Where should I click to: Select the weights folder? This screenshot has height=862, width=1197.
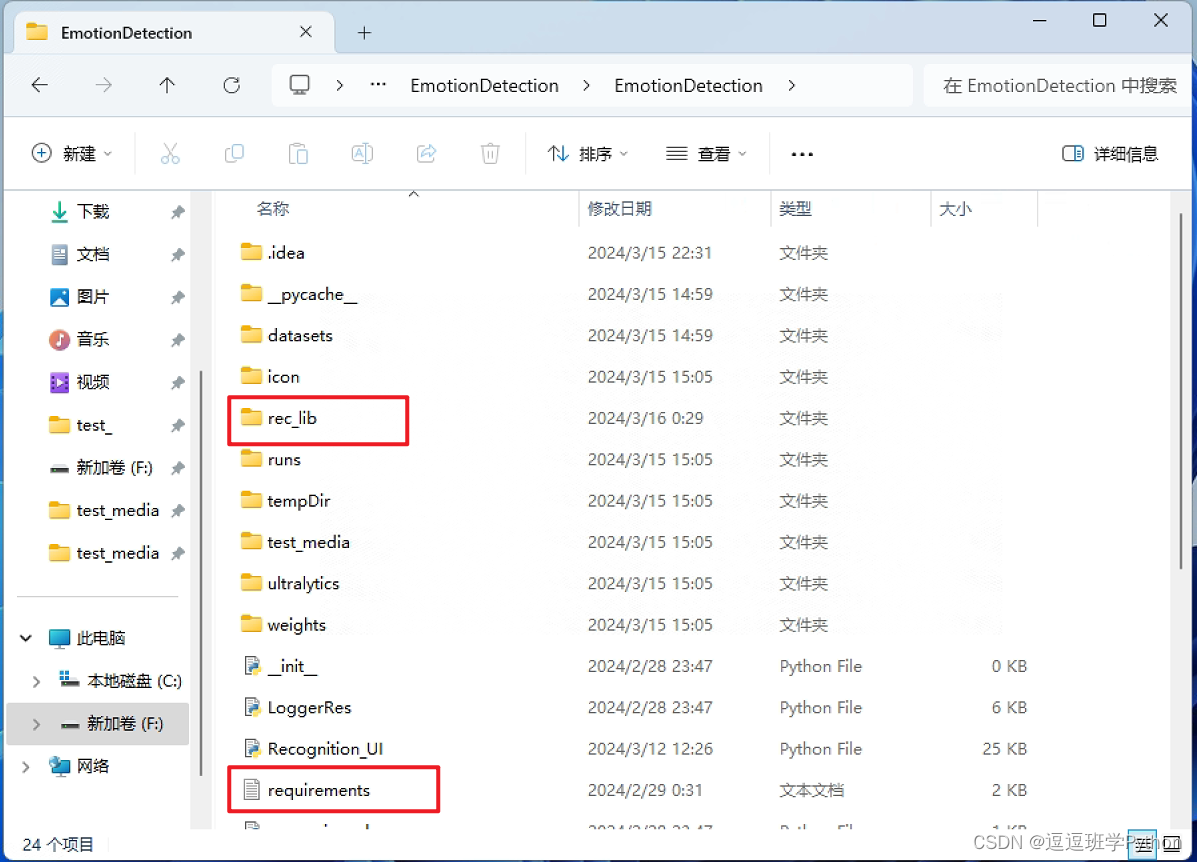coord(296,625)
